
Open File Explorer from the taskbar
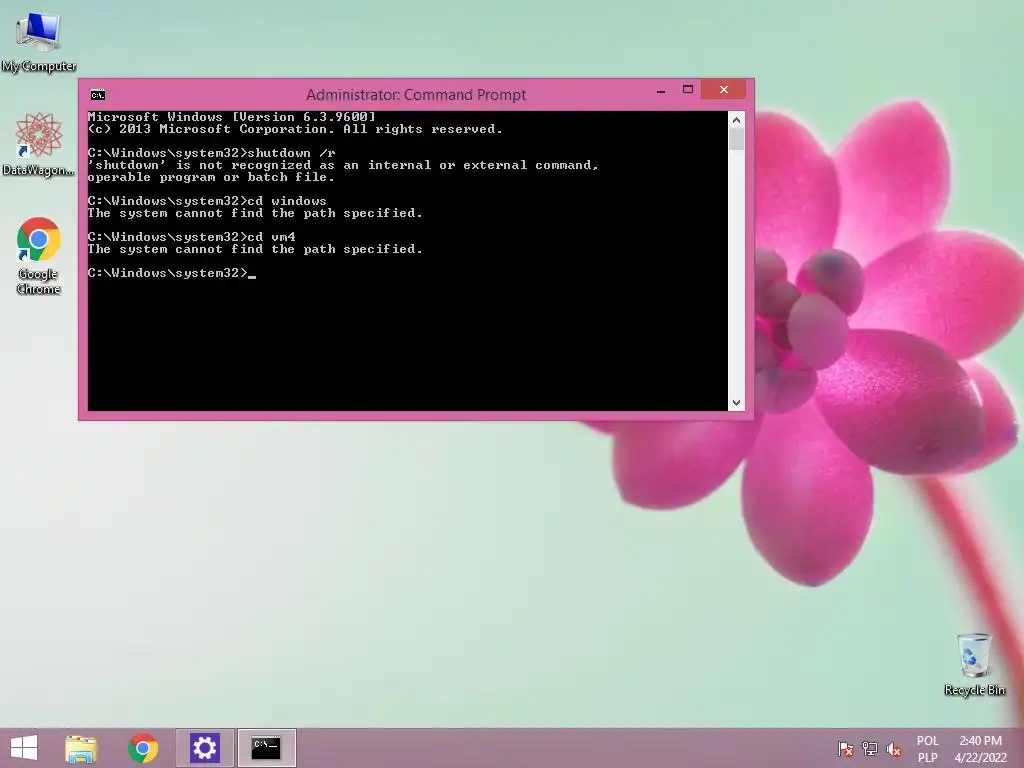coord(81,748)
